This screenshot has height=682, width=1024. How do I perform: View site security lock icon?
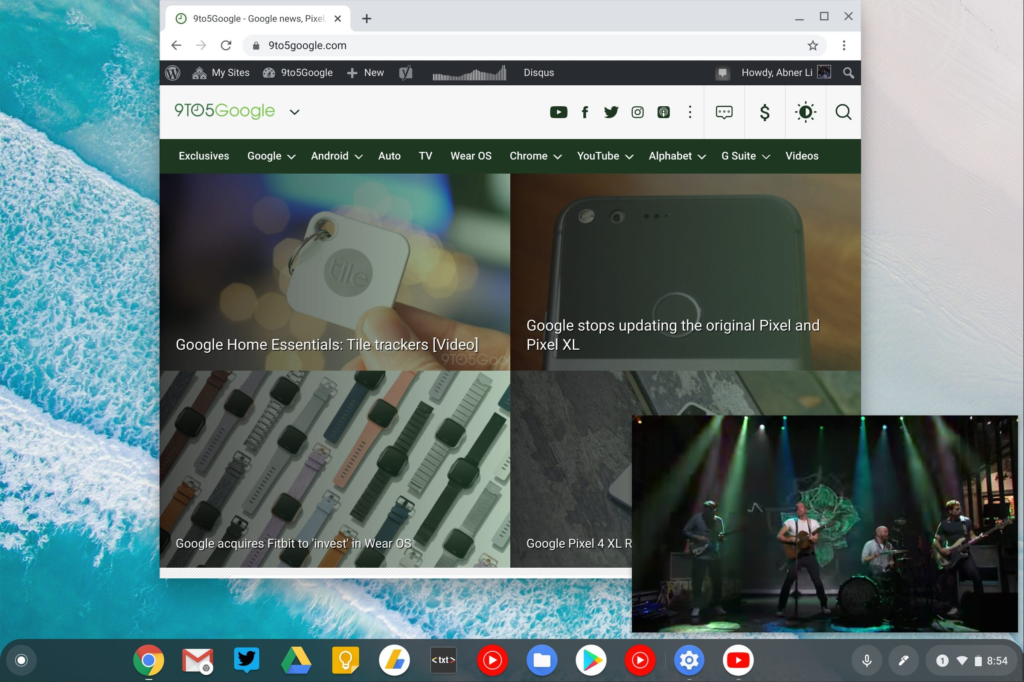click(256, 45)
